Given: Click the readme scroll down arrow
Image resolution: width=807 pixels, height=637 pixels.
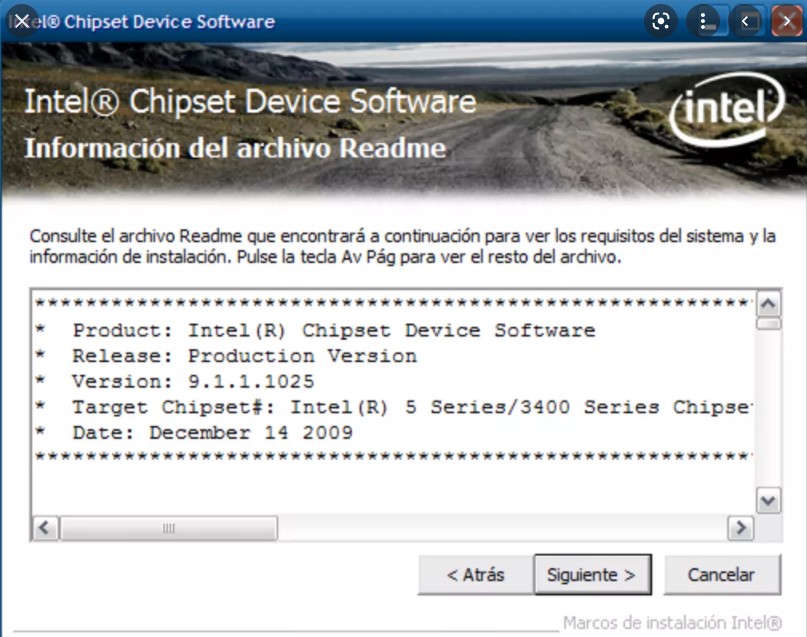Looking at the screenshot, I should 768,500.
